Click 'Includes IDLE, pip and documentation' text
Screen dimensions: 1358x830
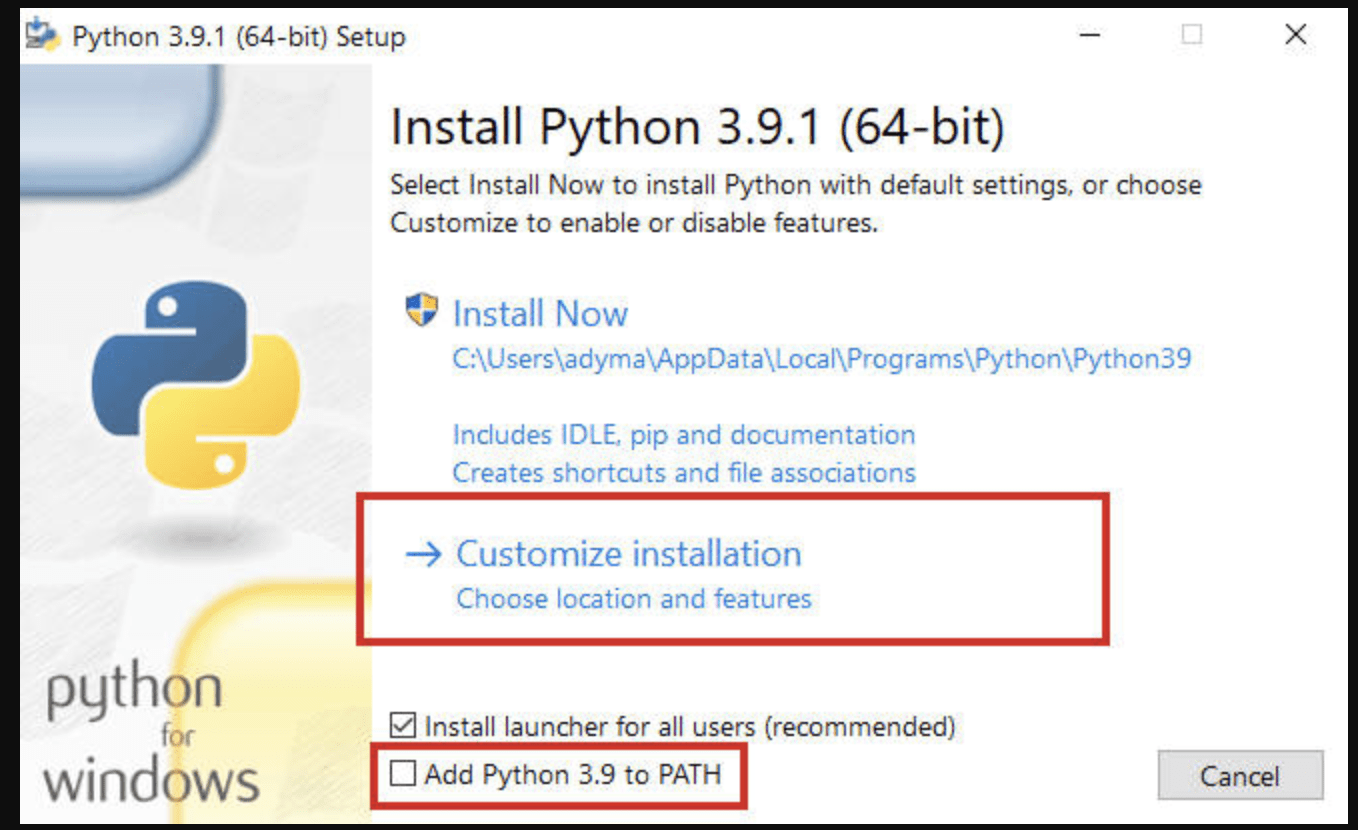pyautogui.click(x=683, y=435)
